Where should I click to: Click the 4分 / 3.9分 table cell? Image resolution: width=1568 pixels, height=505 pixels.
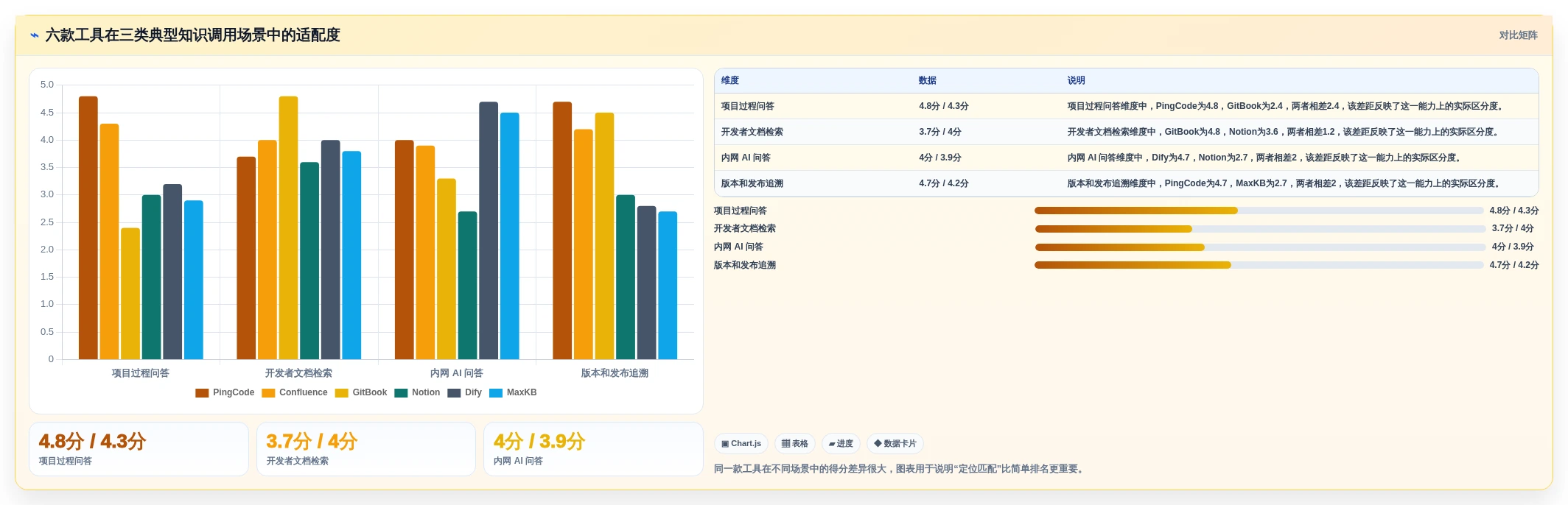[940, 158]
